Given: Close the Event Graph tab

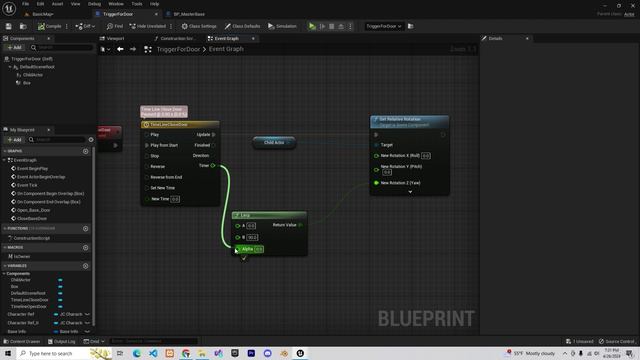Looking at the screenshot, I should tap(253, 38).
